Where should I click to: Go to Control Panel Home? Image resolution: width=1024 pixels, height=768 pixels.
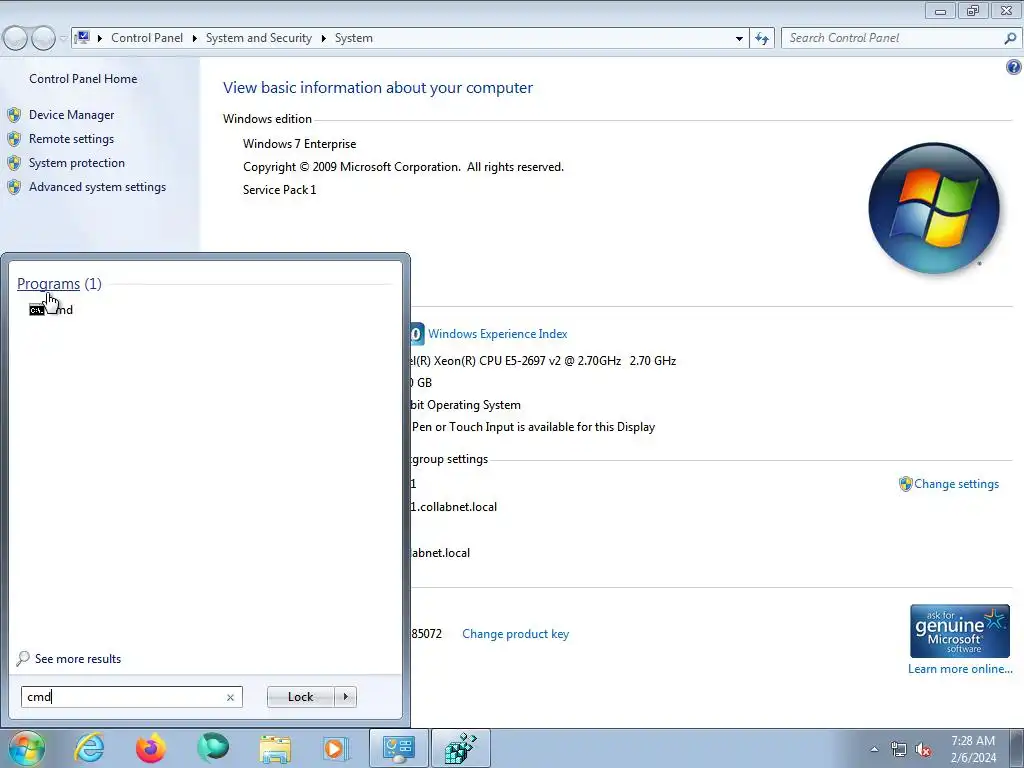(x=83, y=79)
